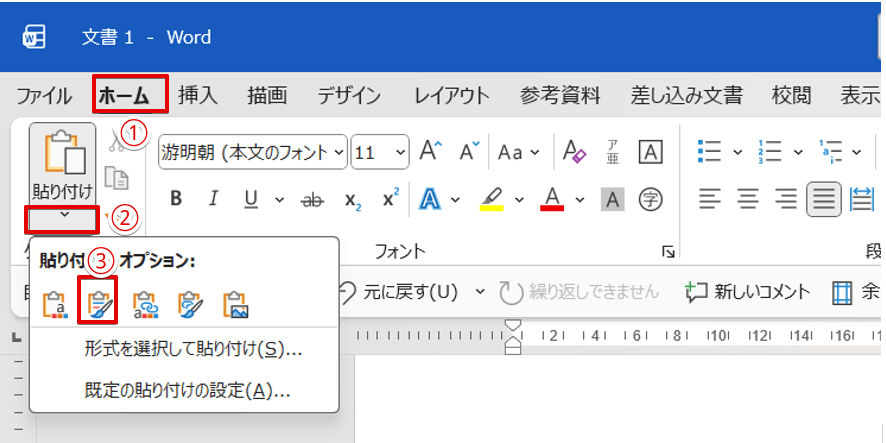
Task: Click the large 貼り付け clipboard icon
Action: tap(65, 151)
